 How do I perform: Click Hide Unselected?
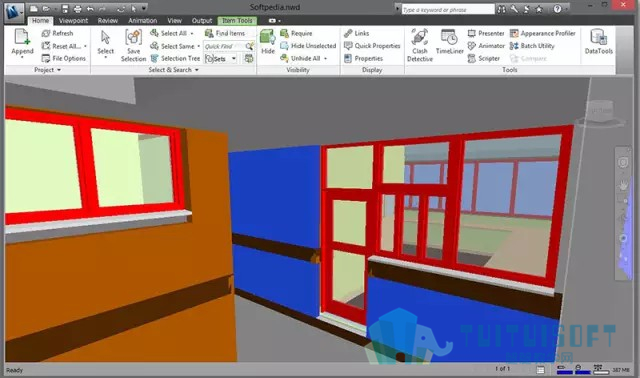pos(308,46)
